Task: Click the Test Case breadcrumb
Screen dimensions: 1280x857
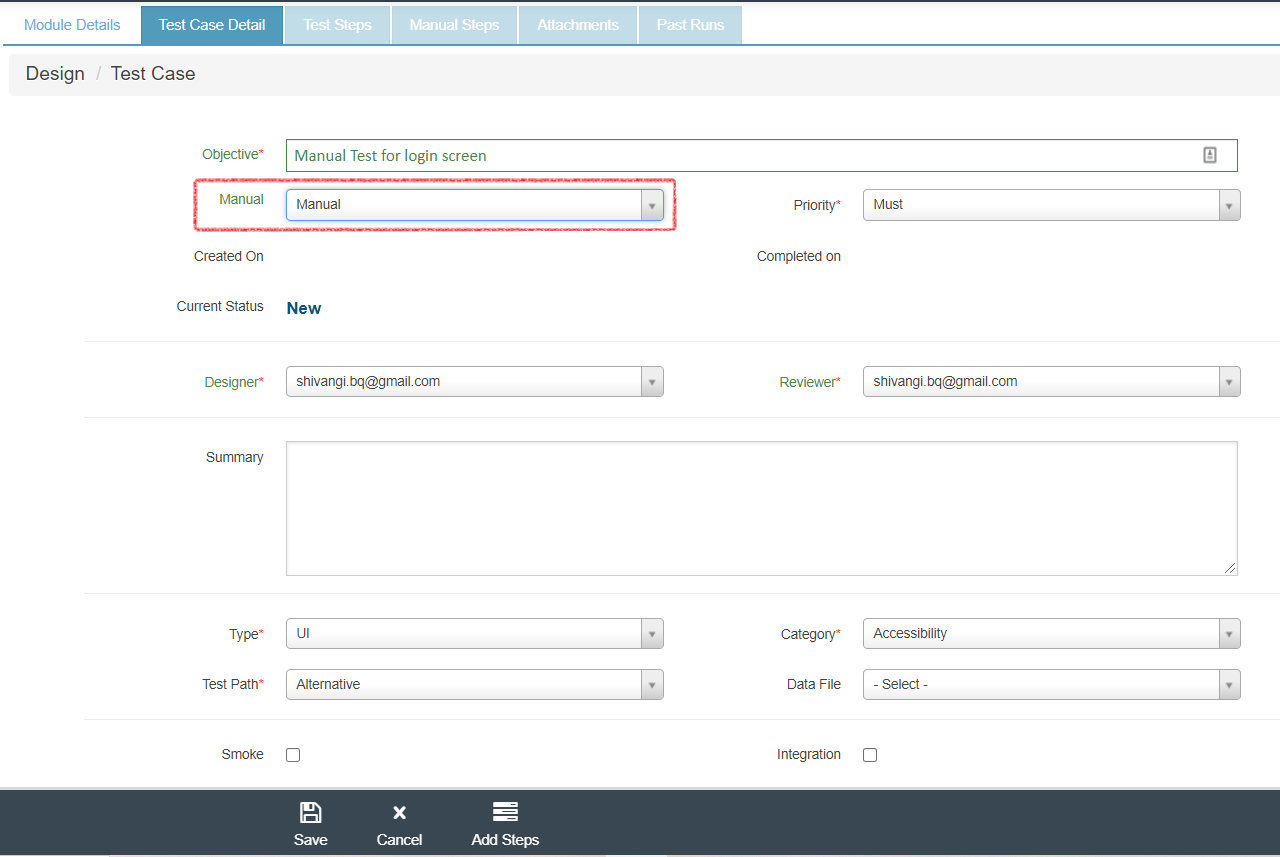Action: point(153,74)
